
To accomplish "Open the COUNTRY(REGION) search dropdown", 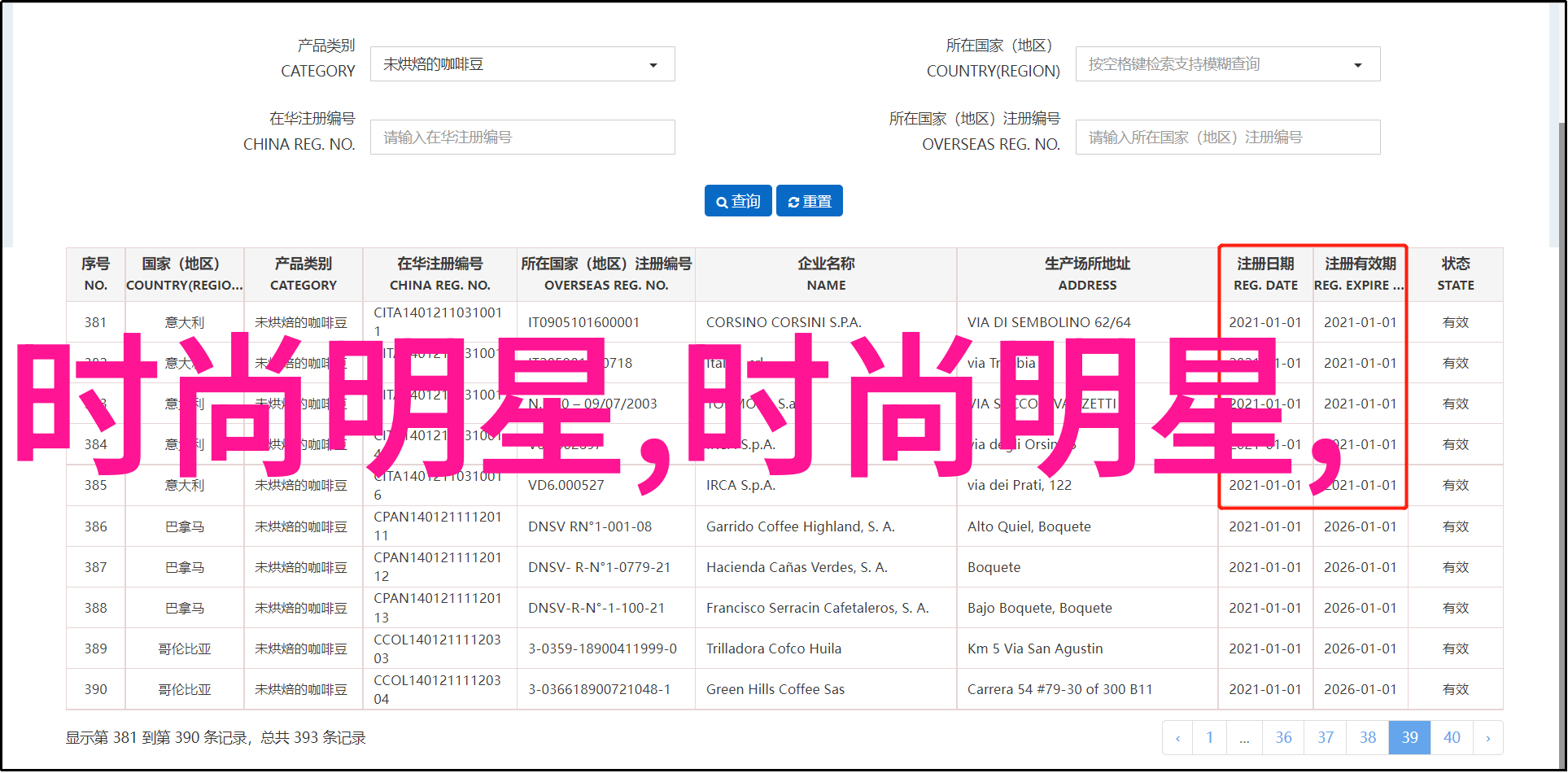I will click(x=1228, y=64).
